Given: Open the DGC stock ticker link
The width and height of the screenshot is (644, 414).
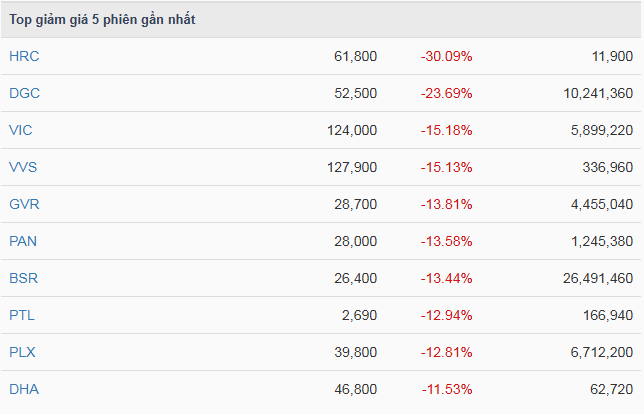Looking at the screenshot, I should pos(24,93).
